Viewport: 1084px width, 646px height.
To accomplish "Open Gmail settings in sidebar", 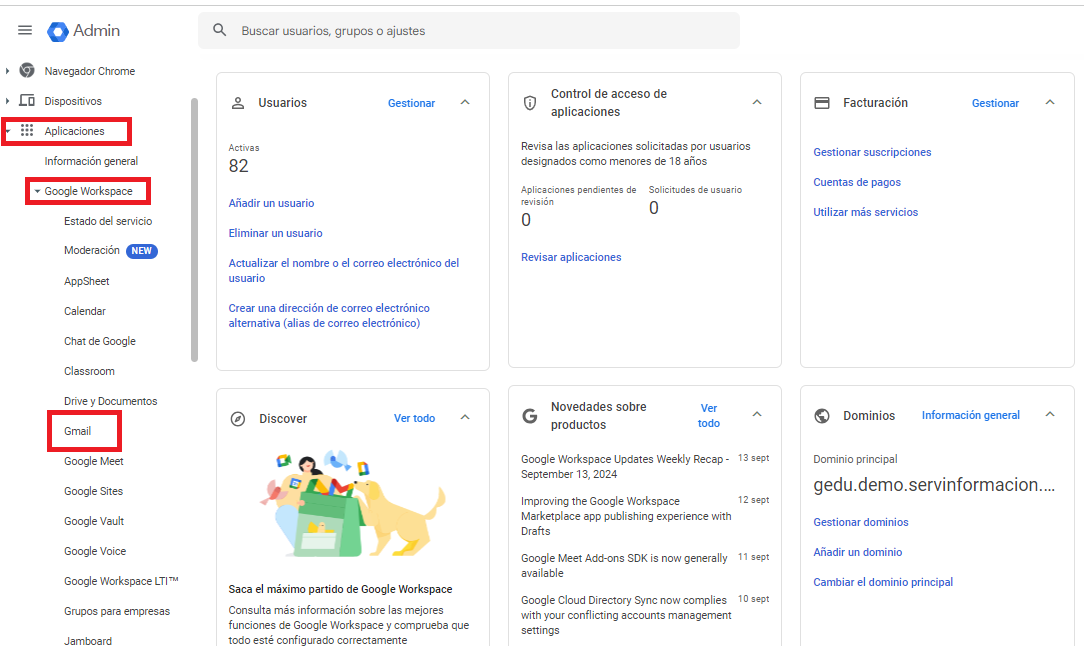I will pos(77,431).
